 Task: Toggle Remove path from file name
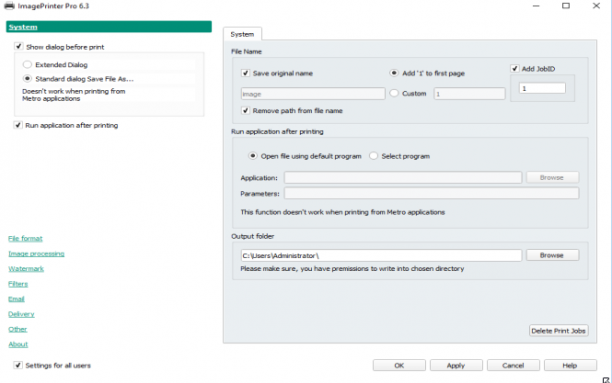coord(245,110)
